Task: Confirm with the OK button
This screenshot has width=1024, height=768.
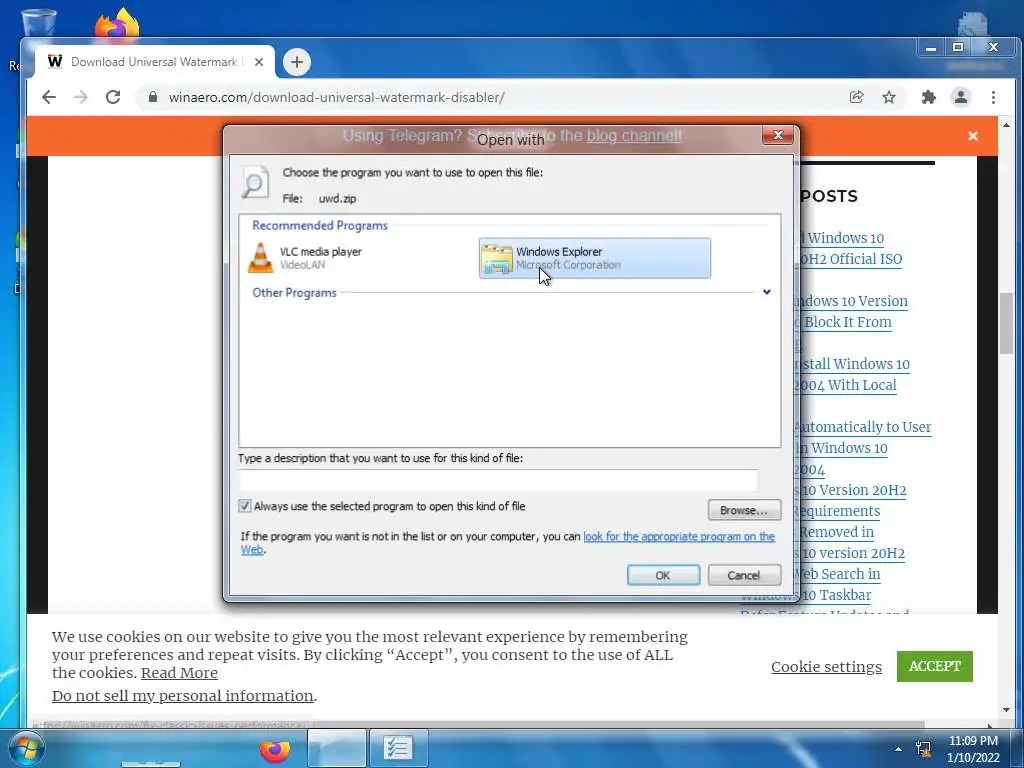Action: [x=663, y=575]
